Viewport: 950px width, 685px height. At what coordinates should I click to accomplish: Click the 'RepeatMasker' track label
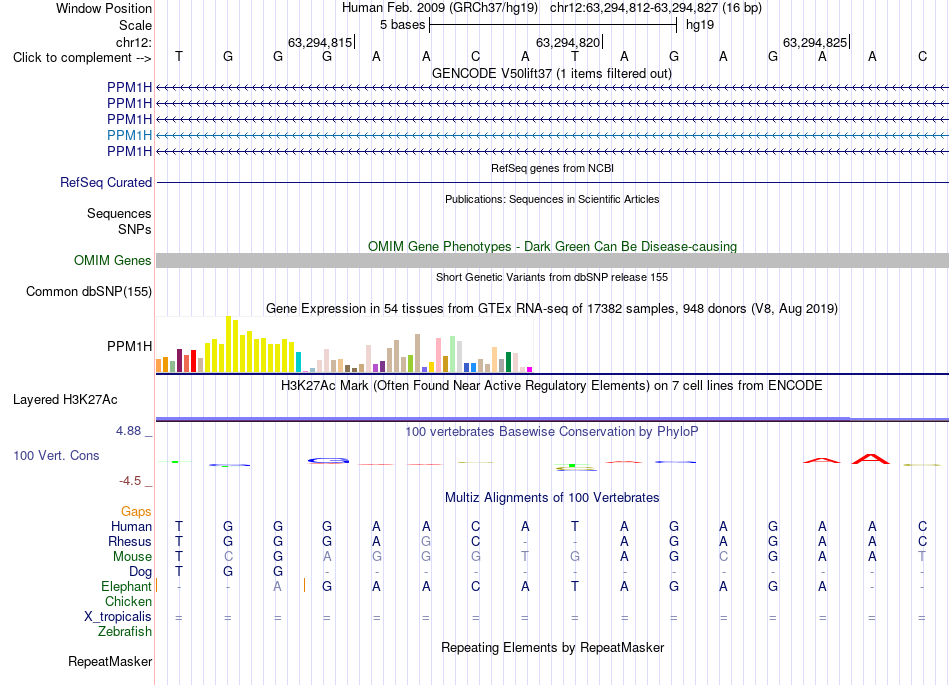pos(110,661)
